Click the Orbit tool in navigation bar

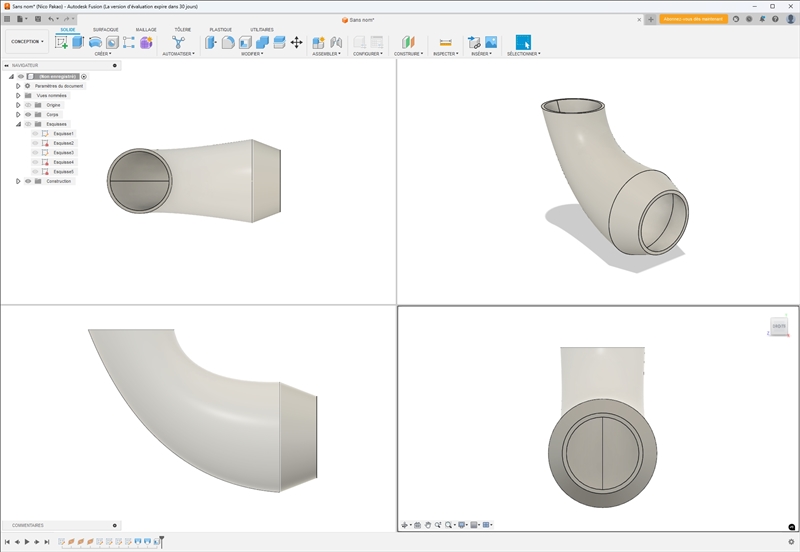(405, 525)
